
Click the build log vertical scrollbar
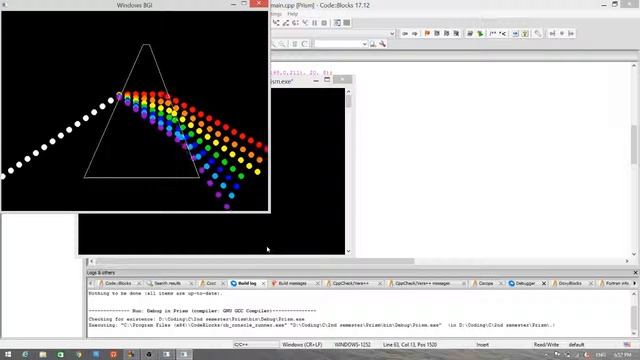[634, 314]
